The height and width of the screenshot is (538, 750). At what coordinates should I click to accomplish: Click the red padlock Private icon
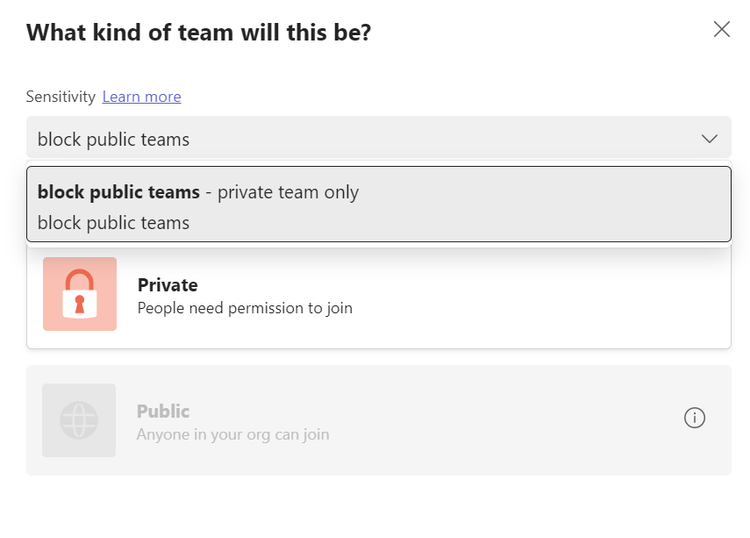tap(80, 294)
